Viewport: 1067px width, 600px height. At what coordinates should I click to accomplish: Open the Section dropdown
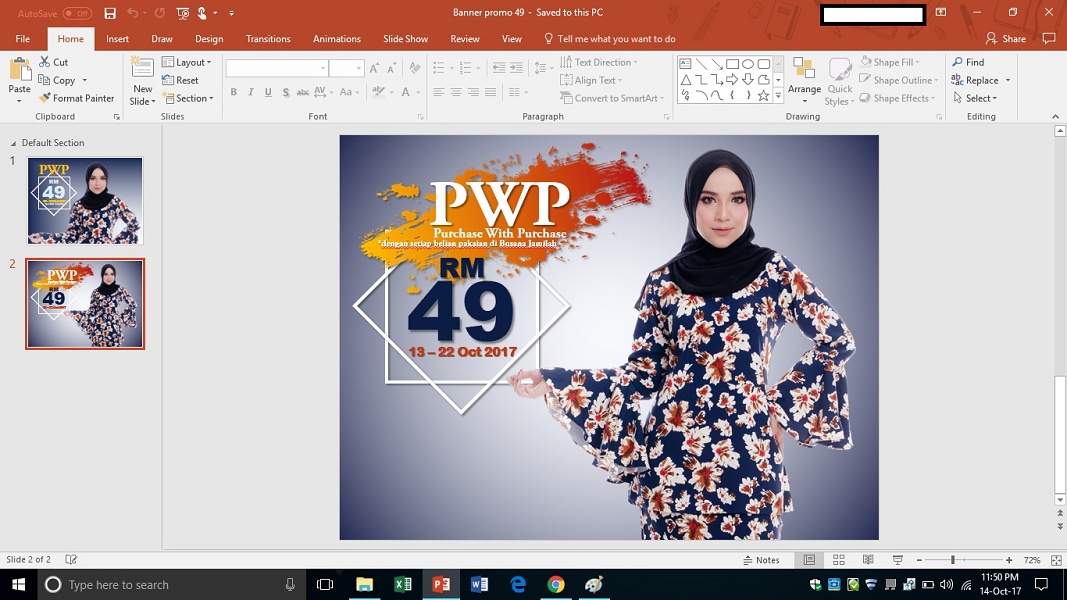(x=188, y=98)
